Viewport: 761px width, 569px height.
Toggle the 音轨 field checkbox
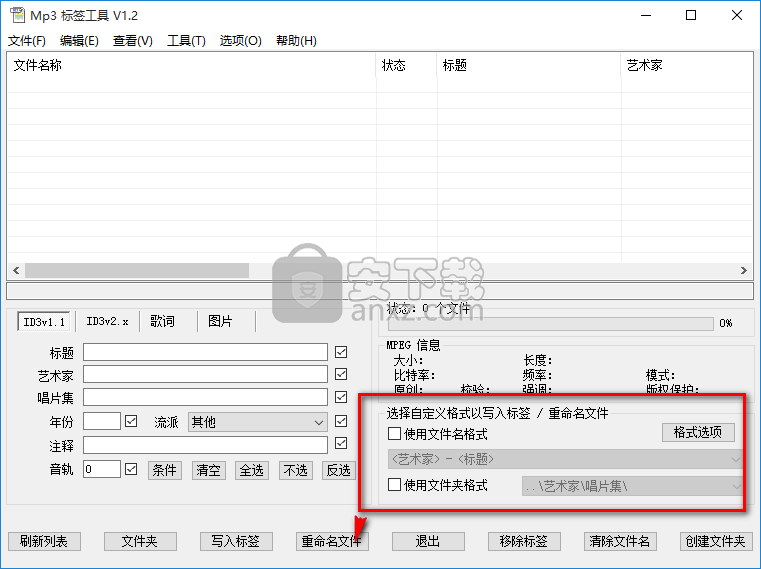click(x=131, y=469)
